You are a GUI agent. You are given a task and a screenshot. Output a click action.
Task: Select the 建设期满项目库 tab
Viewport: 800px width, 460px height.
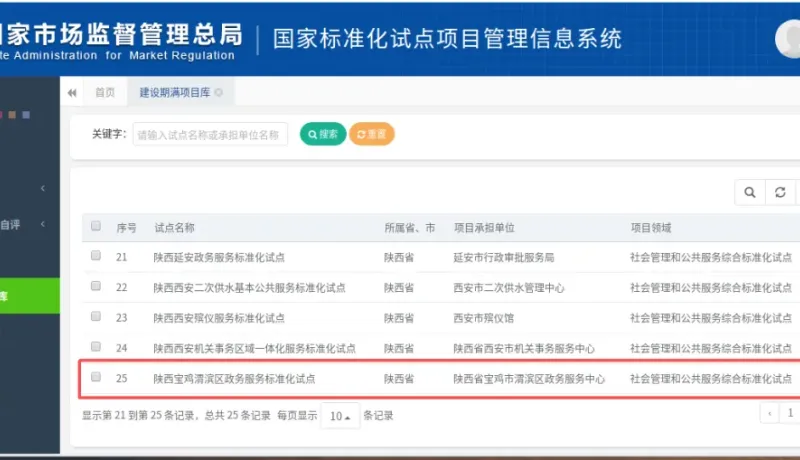click(x=174, y=92)
